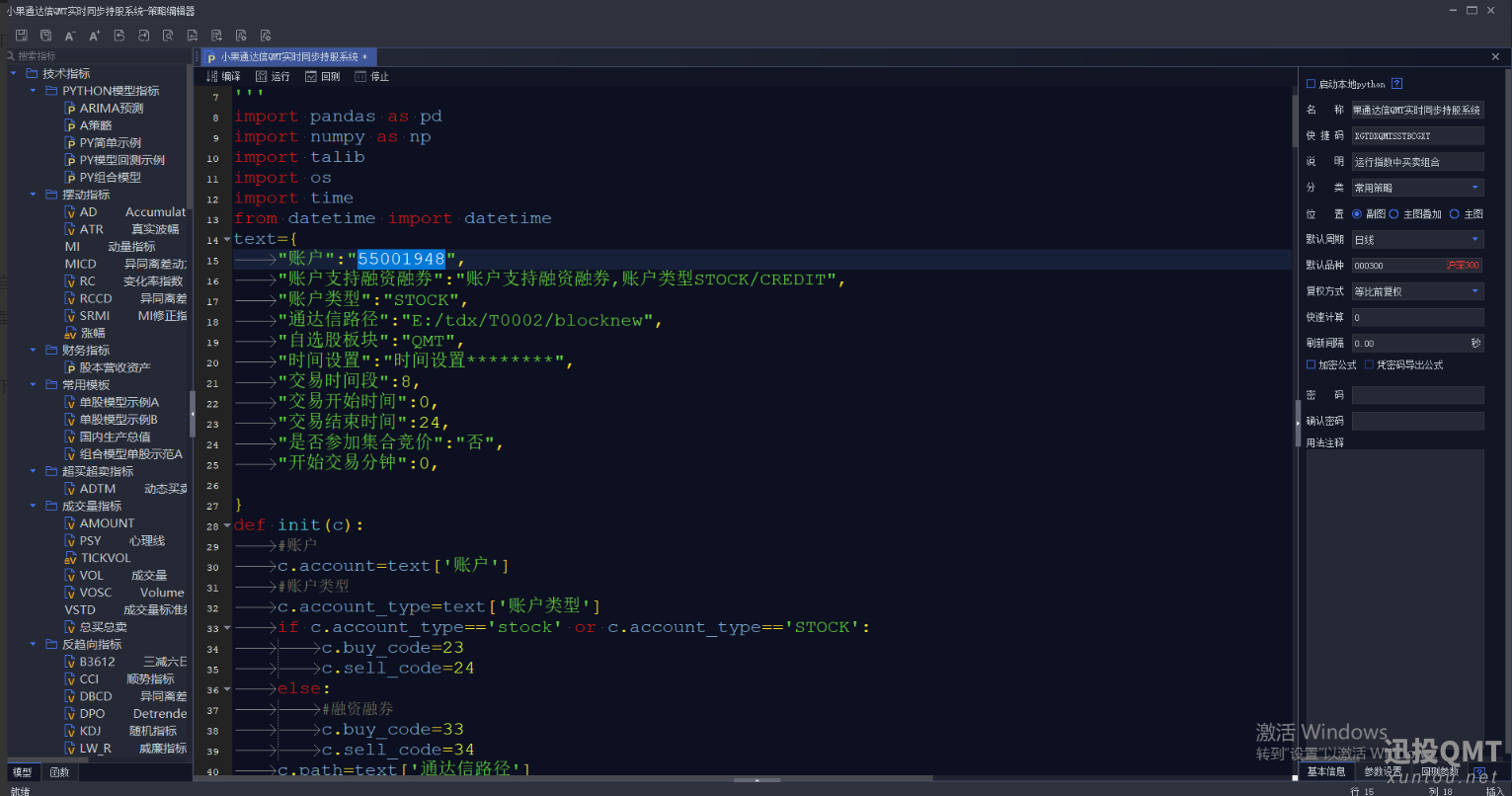Open the 涨幅 indicator item
The height and width of the screenshot is (796, 1512).
(85, 334)
